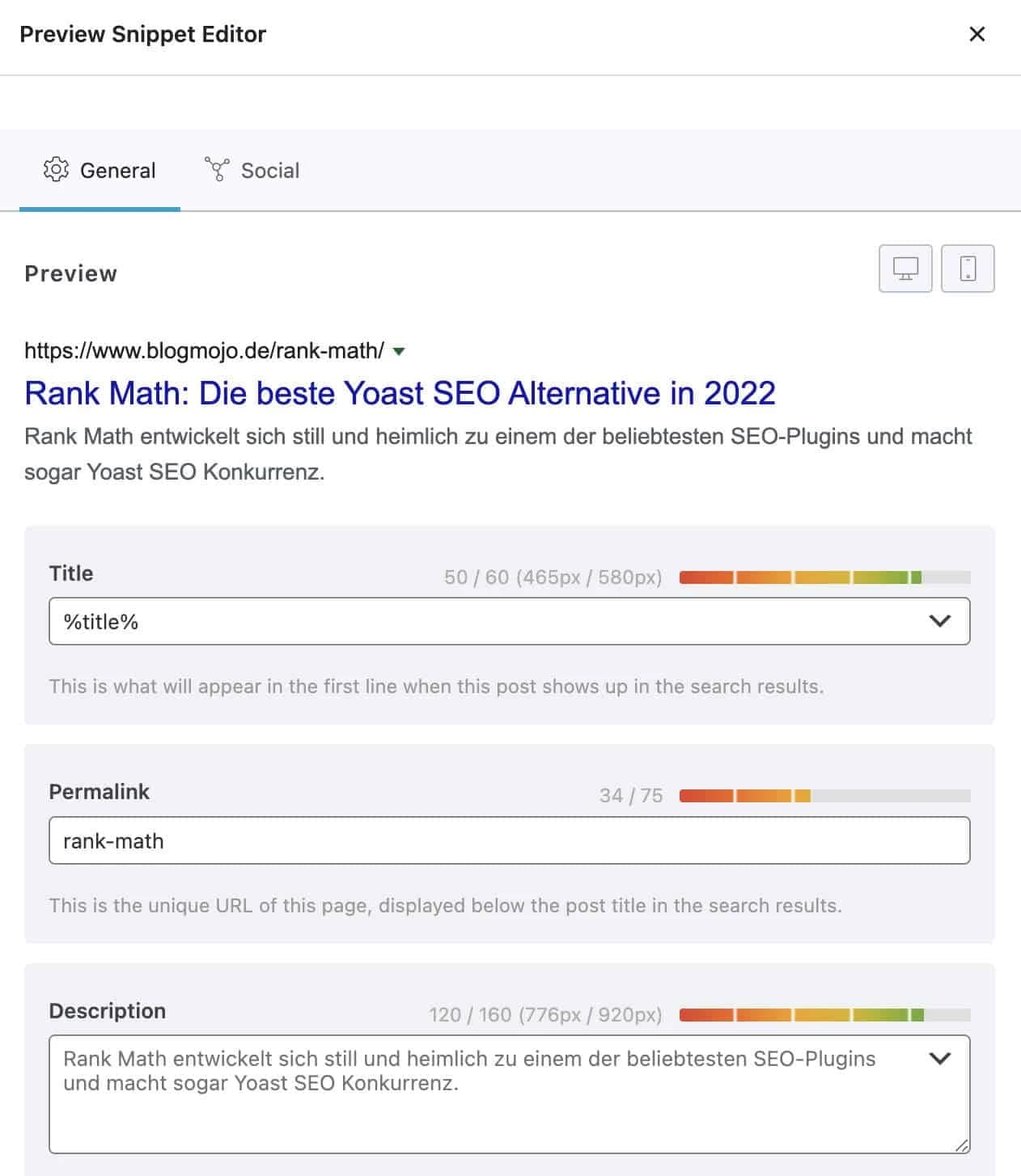Image resolution: width=1021 pixels, height=1176 pixels.
Task: Switch to the Social tab
Action: click(252, 171)
